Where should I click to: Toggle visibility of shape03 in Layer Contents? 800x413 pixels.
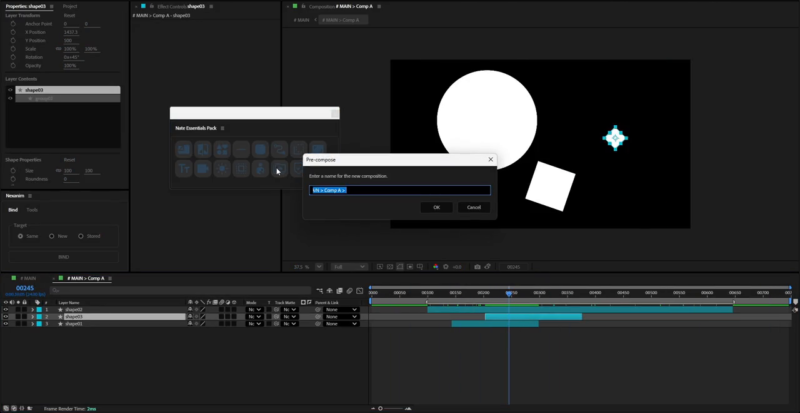tap(10, 90)
